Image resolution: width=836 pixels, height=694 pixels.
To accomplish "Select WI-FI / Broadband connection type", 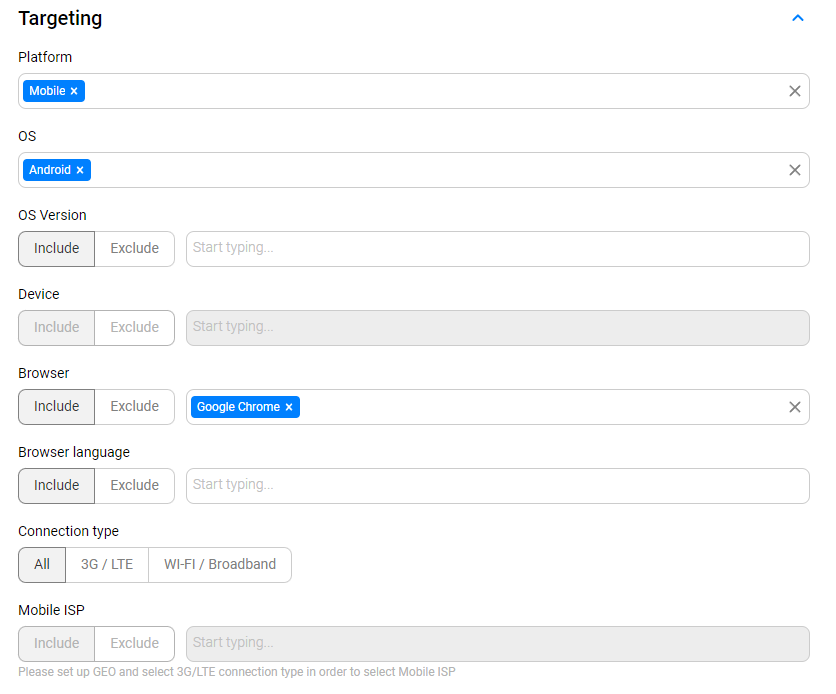I will click(x=220, y=564).
